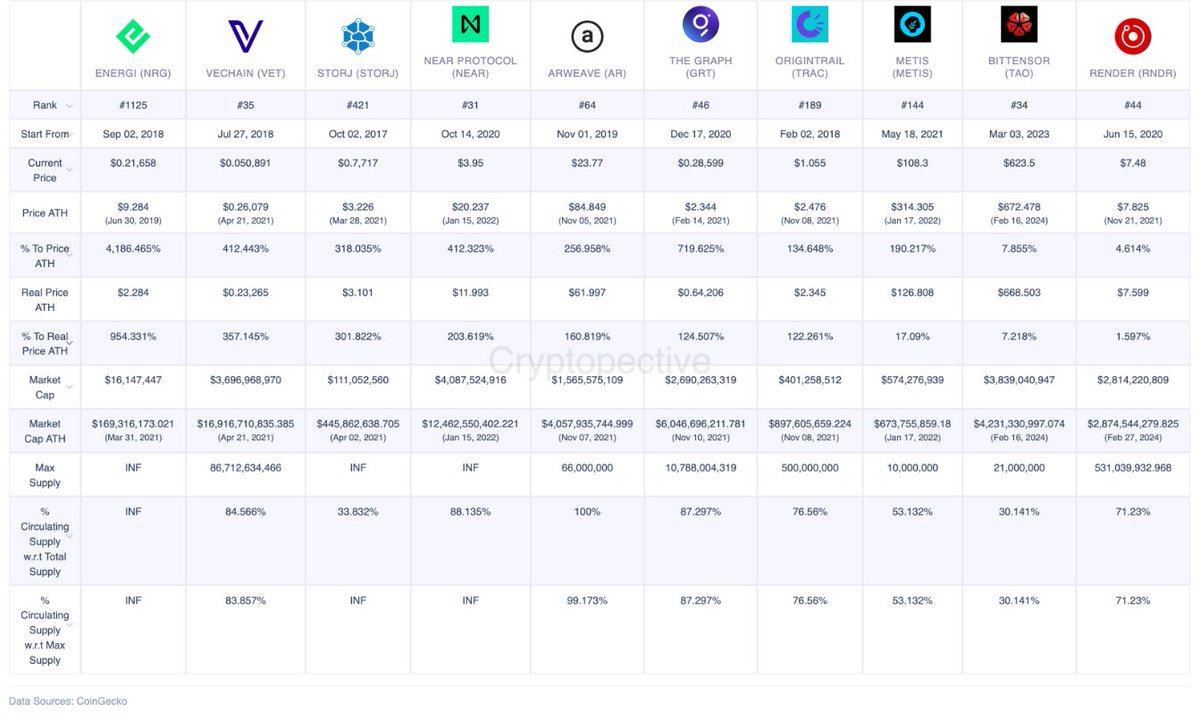Click the circulating supply cell '99.173%'
Screen dimensions: 1200x720
tap(587, 600)
